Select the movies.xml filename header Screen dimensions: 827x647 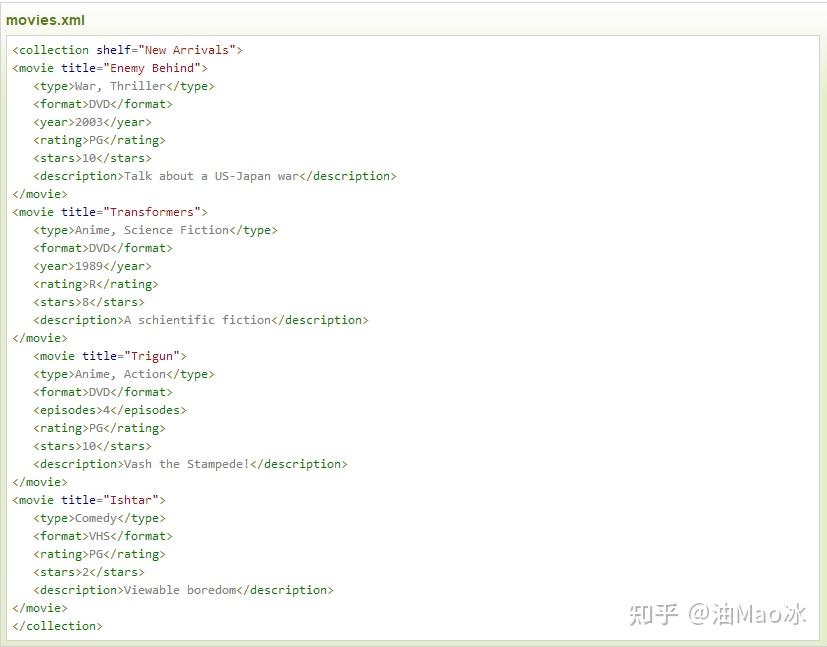(45, 20)
